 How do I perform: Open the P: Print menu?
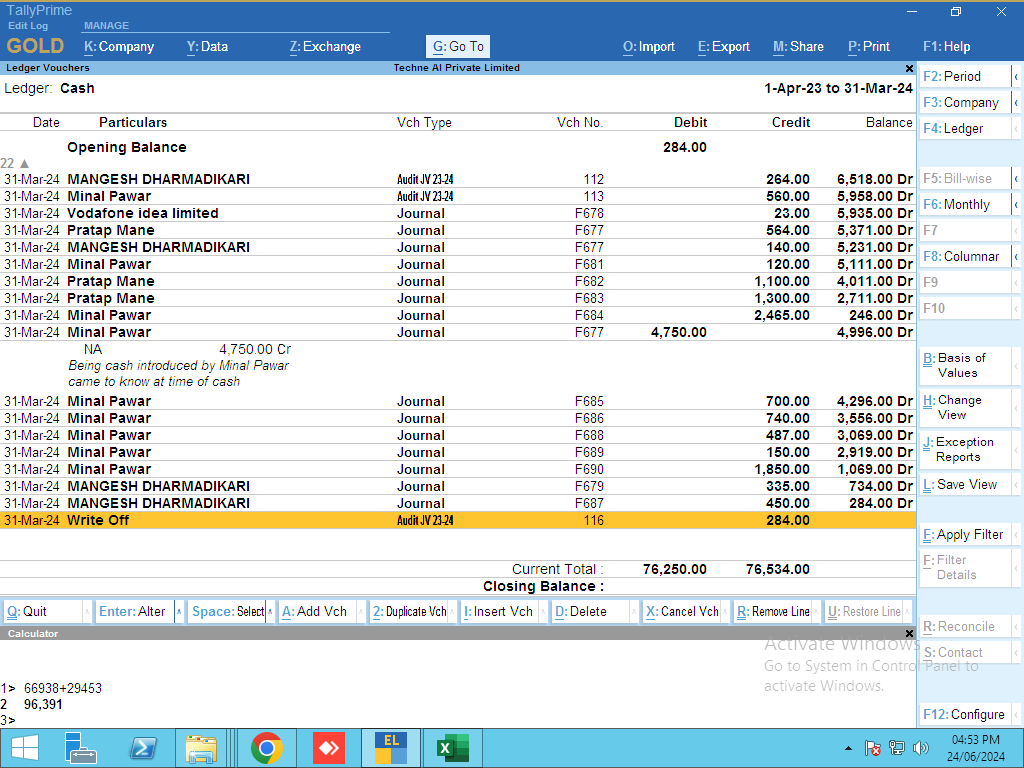(x=869, y=46)
